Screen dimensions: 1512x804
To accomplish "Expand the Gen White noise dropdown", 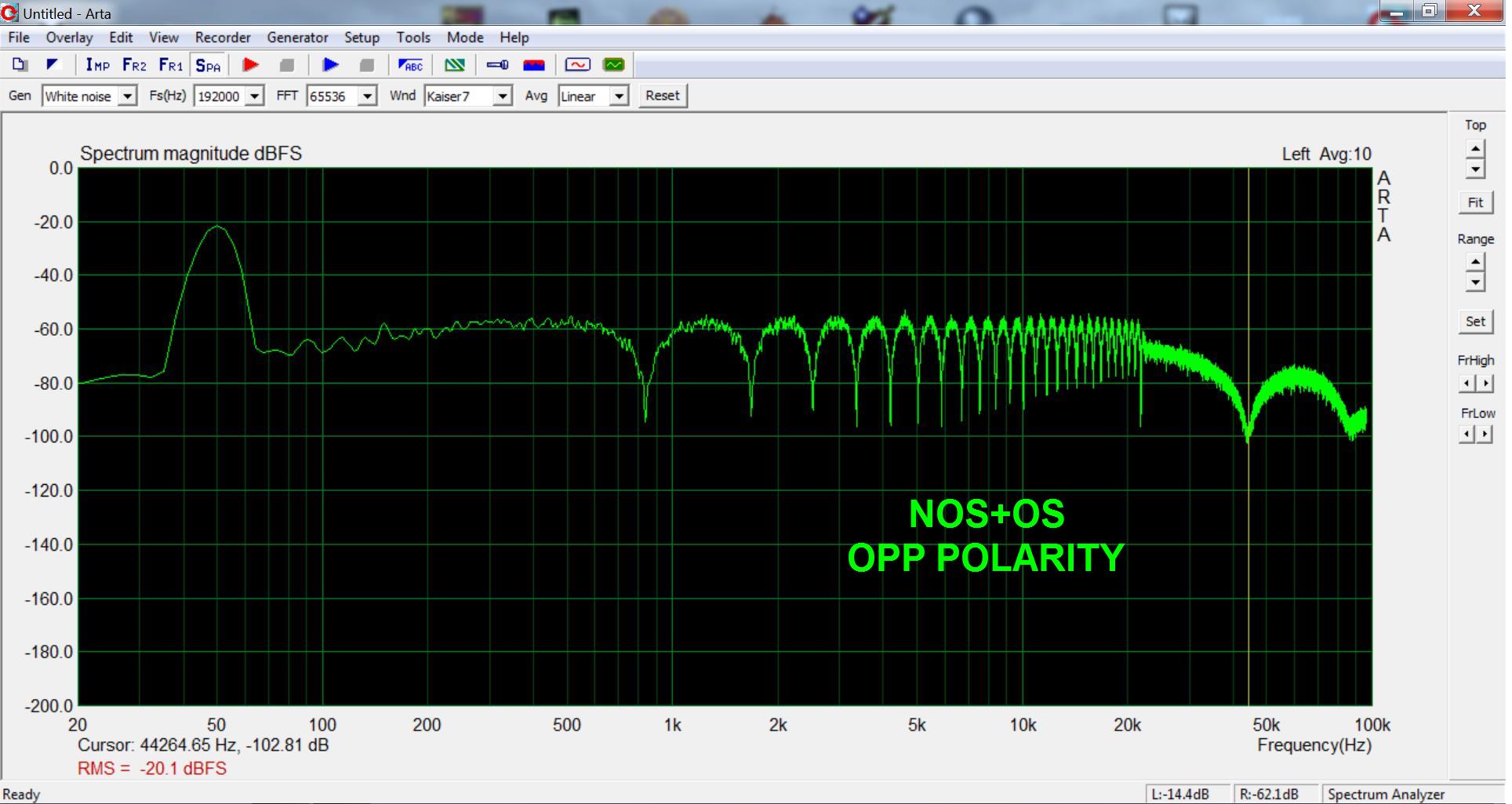I will [x=128, y=96].
